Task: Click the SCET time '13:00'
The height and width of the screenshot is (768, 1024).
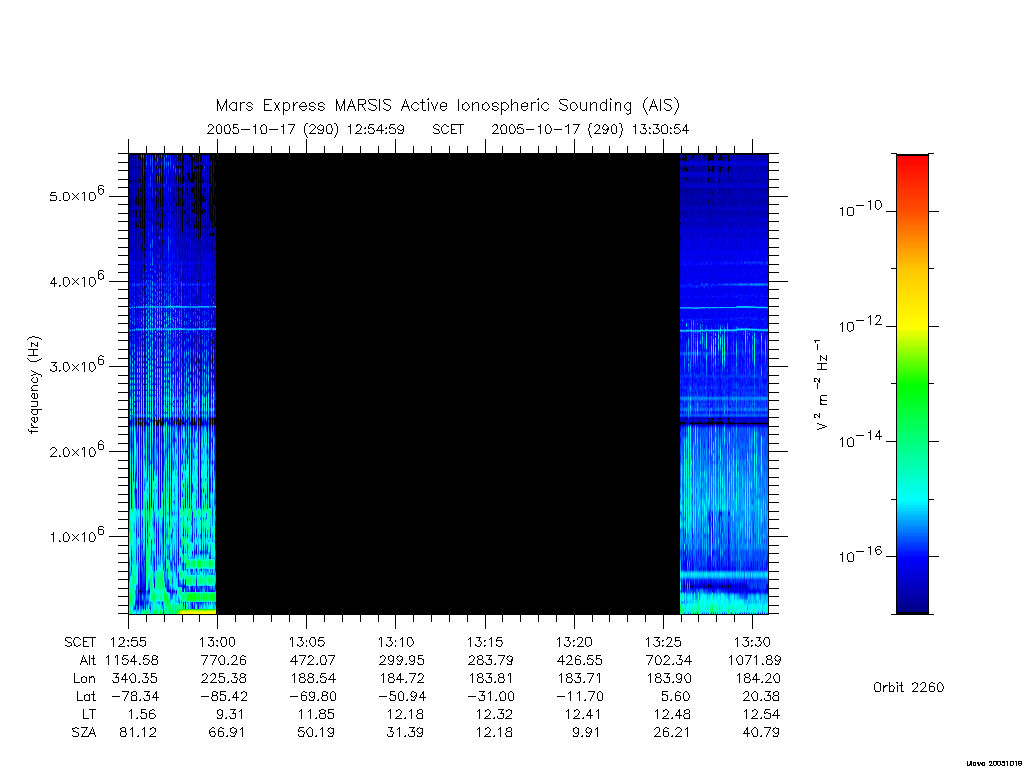Action: point(217,643)
